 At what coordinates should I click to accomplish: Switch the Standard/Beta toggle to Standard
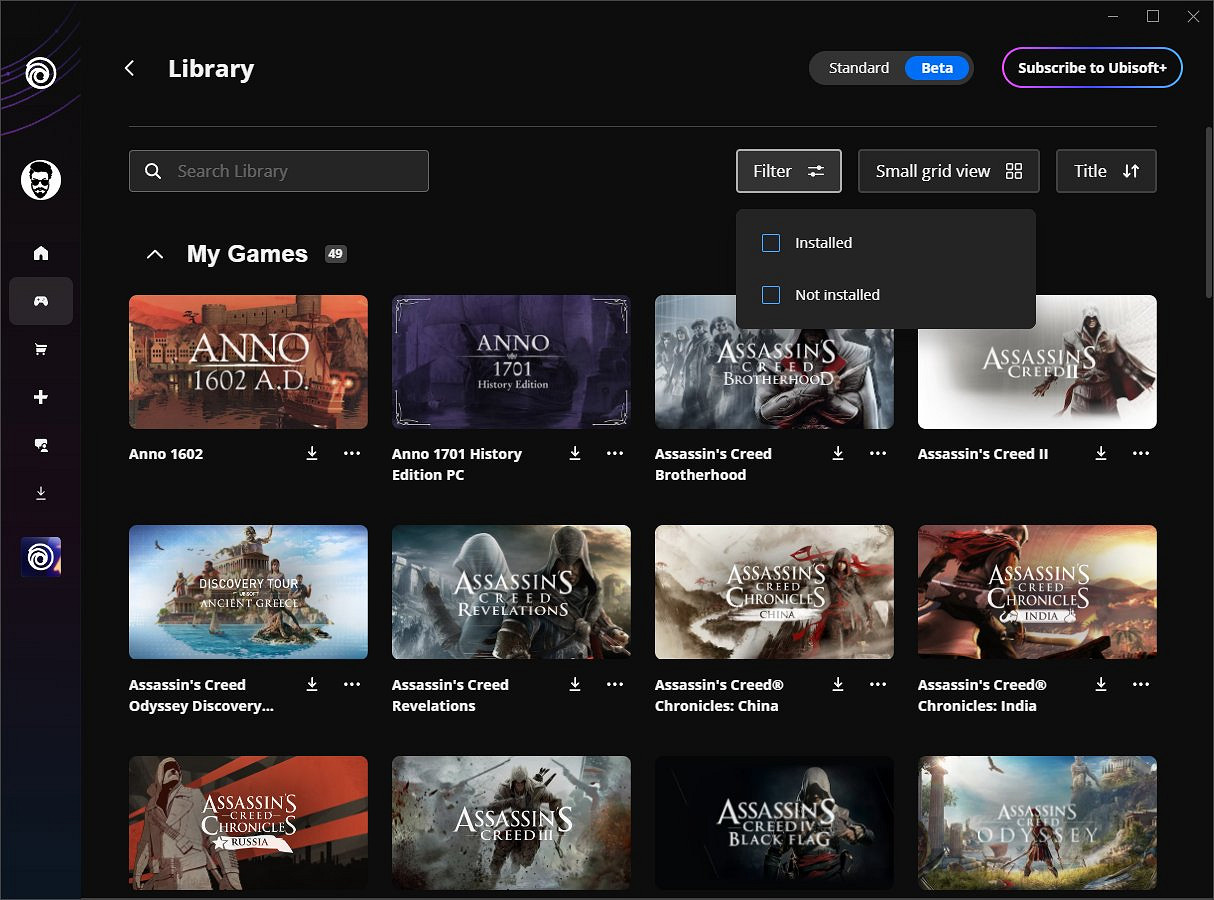858,68
